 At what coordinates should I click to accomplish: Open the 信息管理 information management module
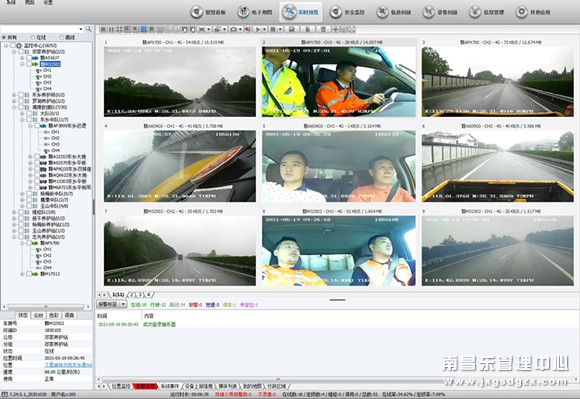(x=487, y=12)
